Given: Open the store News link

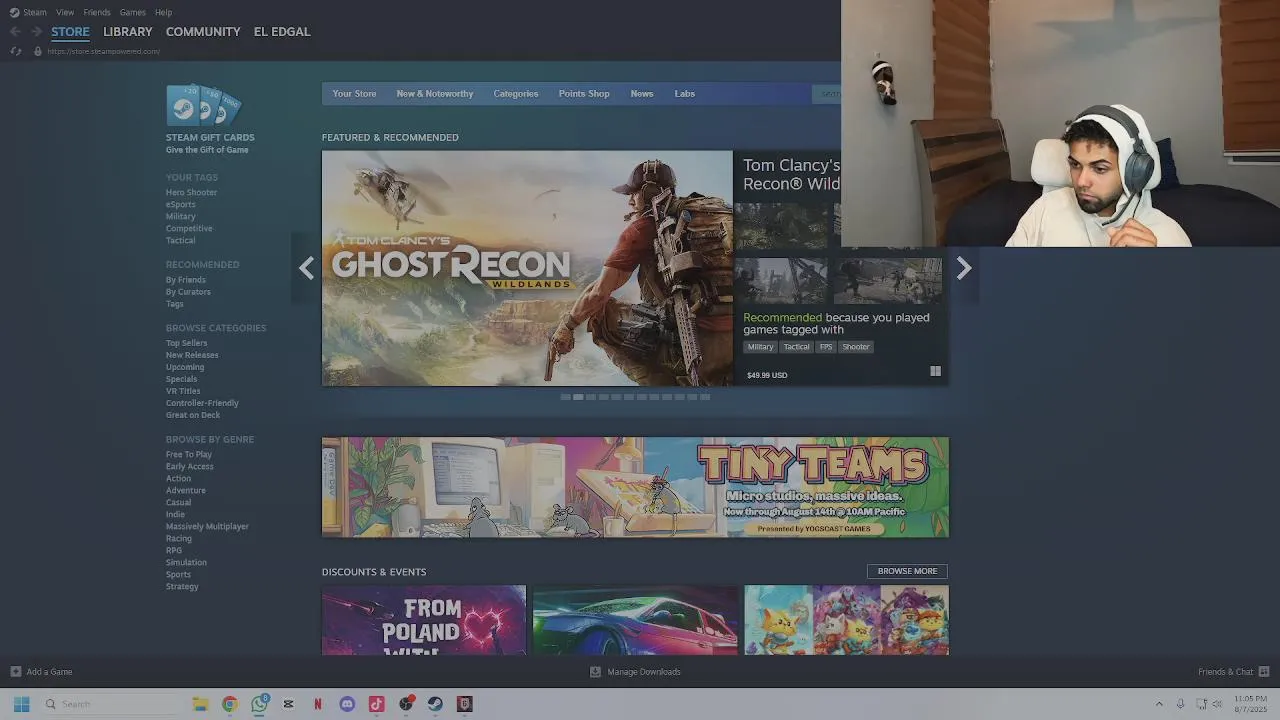Looking at the screenshot, I should tap(642, 94).
